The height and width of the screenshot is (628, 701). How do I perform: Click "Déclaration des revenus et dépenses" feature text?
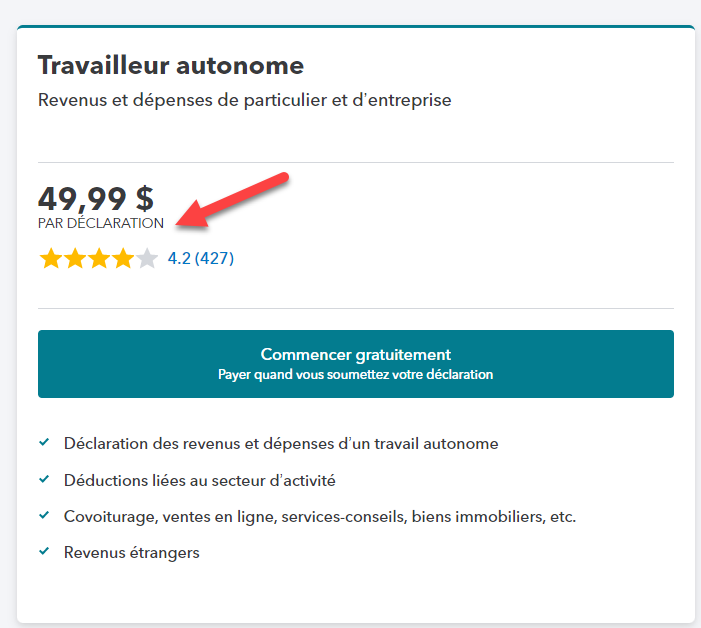click(281, 443)
